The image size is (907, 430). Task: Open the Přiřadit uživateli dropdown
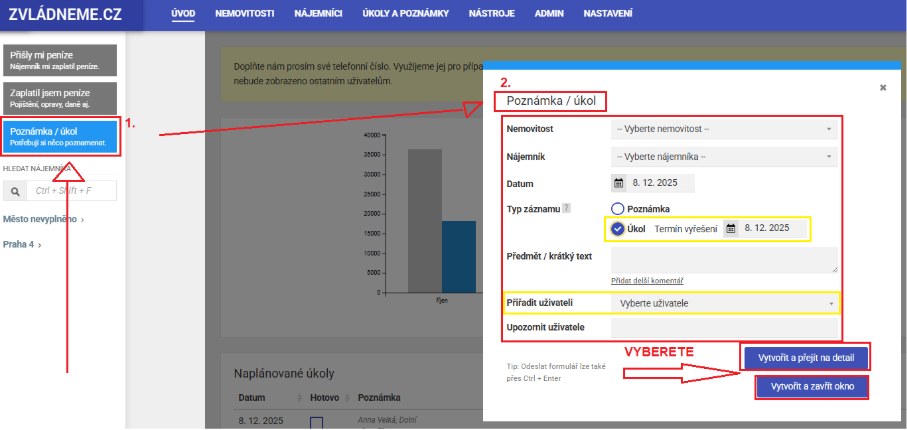(x=724, y=303)
